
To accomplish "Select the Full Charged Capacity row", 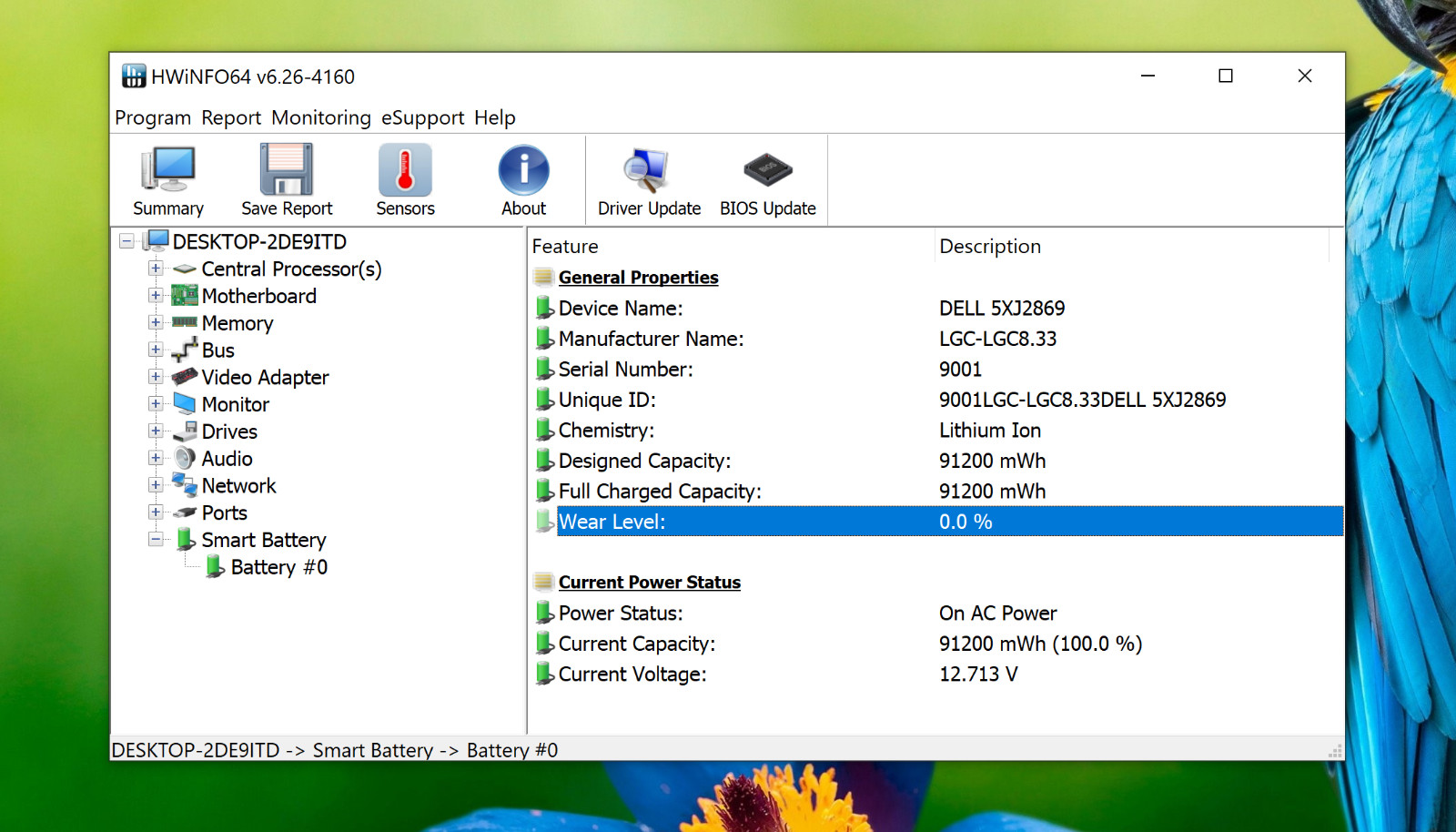I will (x=936, y=491).
